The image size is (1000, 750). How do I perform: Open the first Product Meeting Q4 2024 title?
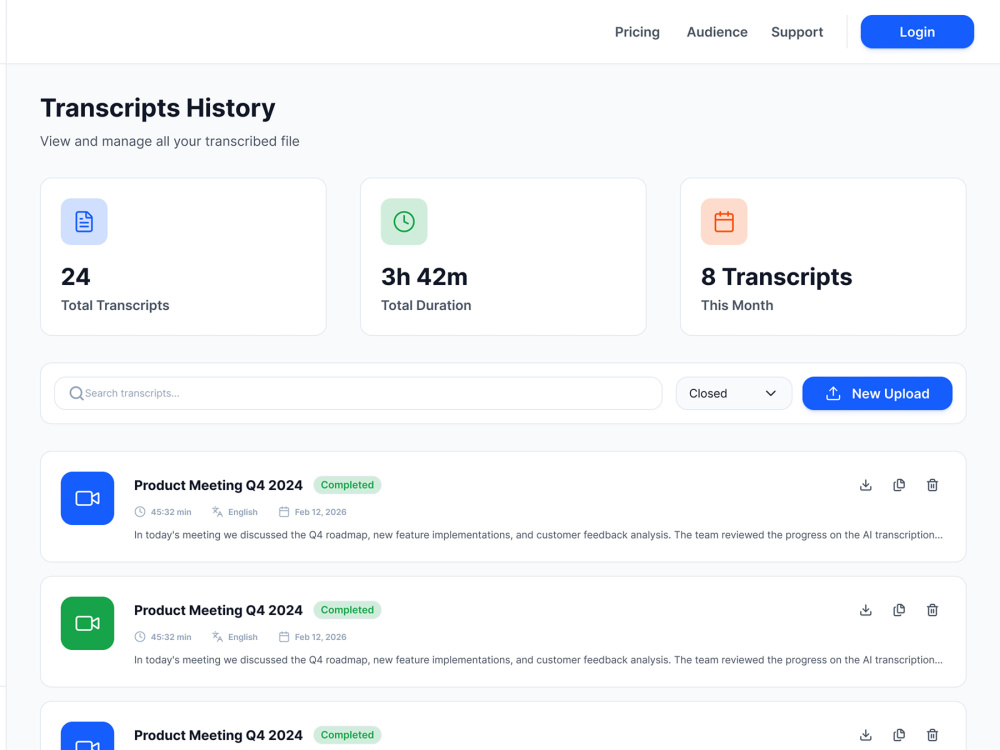click(x=218, y=485)
